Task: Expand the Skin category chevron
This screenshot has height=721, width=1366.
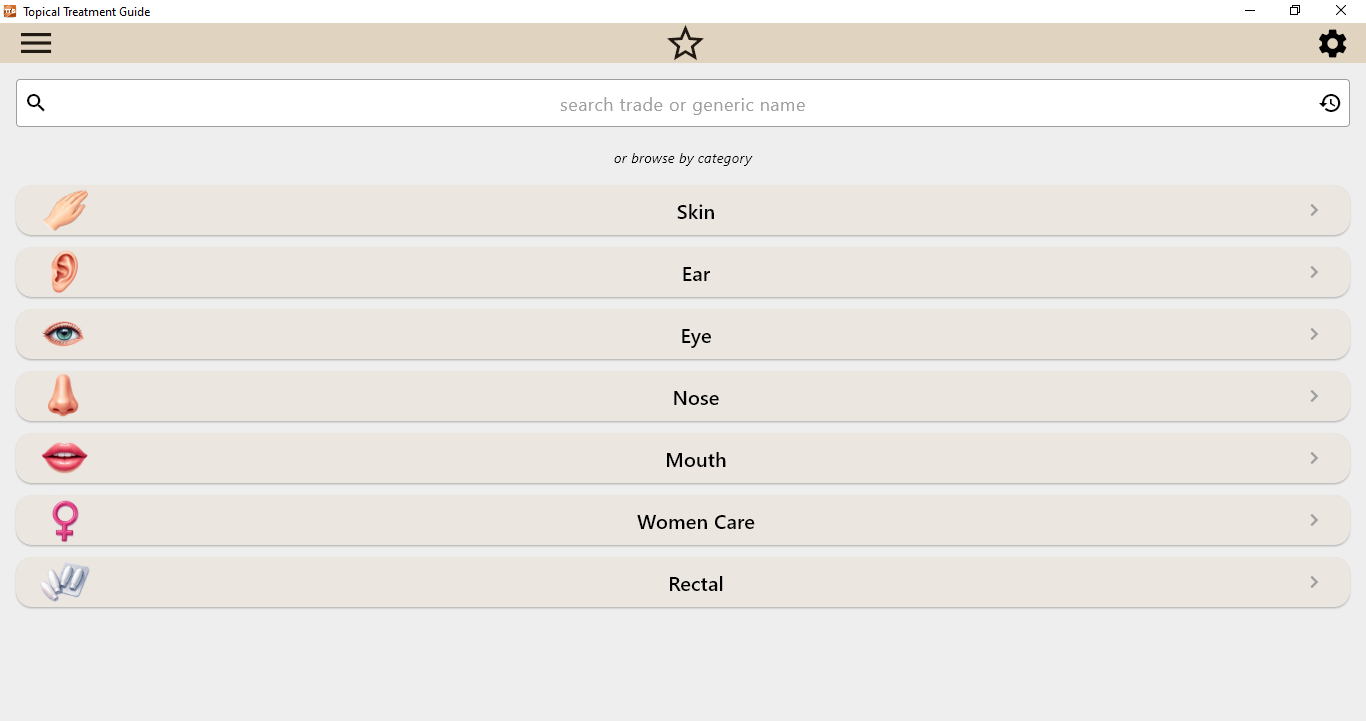Action: (1314, 210)
